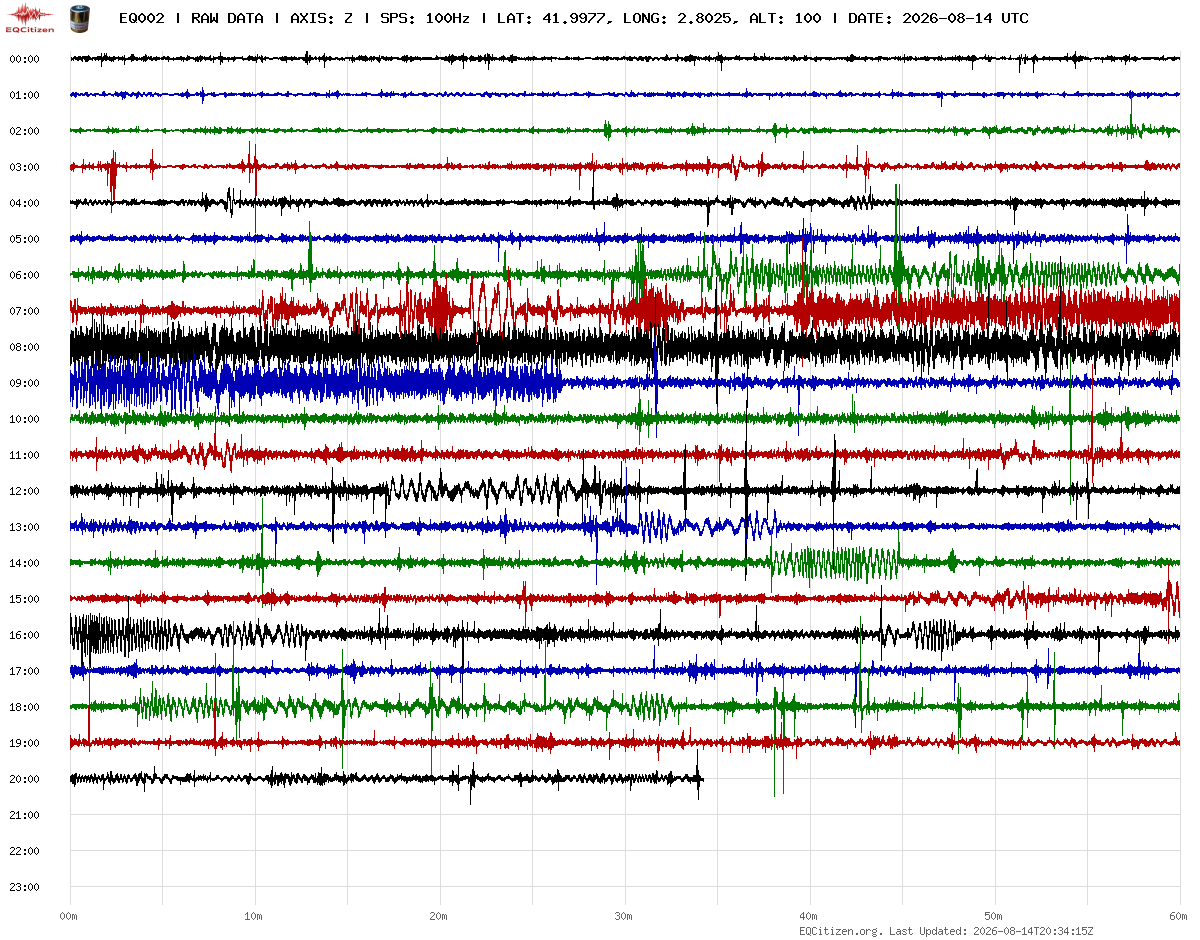Click the 20m minute axis label
The height and width of the screenshot is (940, 1200).
pyautogui.click(x=439, y=916)
